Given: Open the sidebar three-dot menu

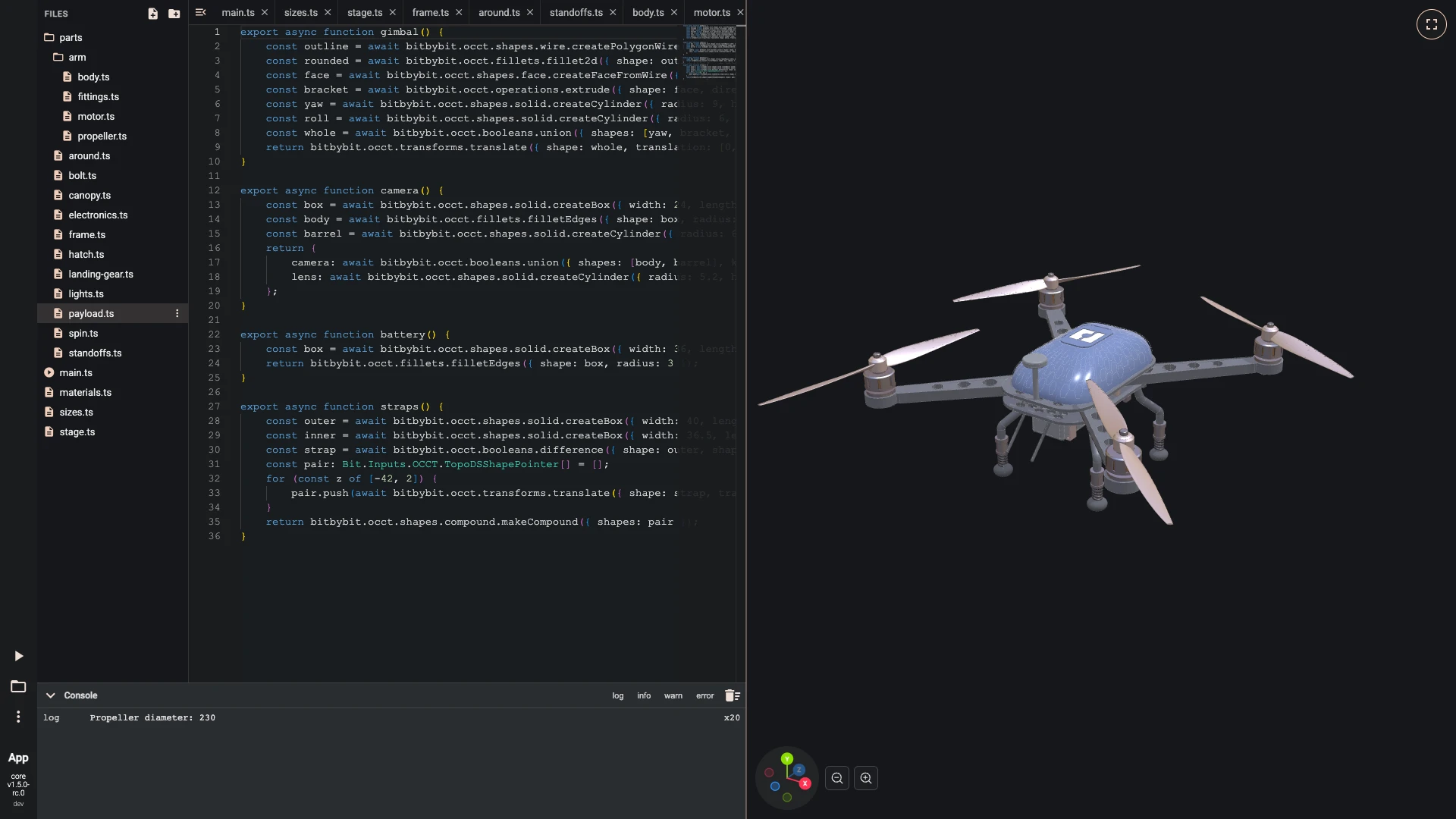Looking at the screenshot, I should tap(18, 717).
